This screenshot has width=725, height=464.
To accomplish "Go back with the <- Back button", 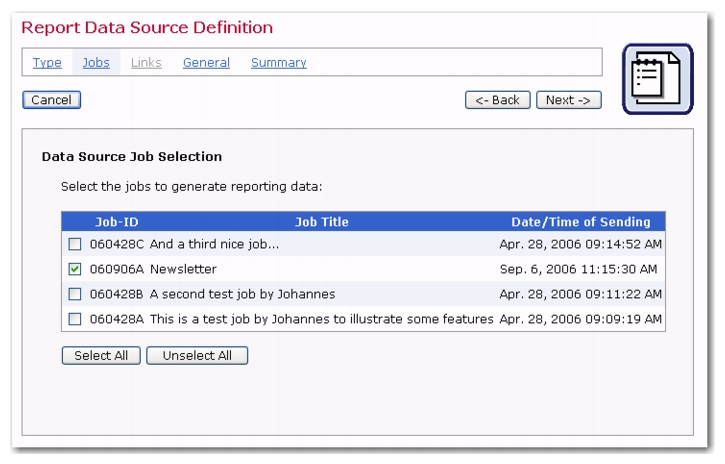I will [x=498, y=100].
